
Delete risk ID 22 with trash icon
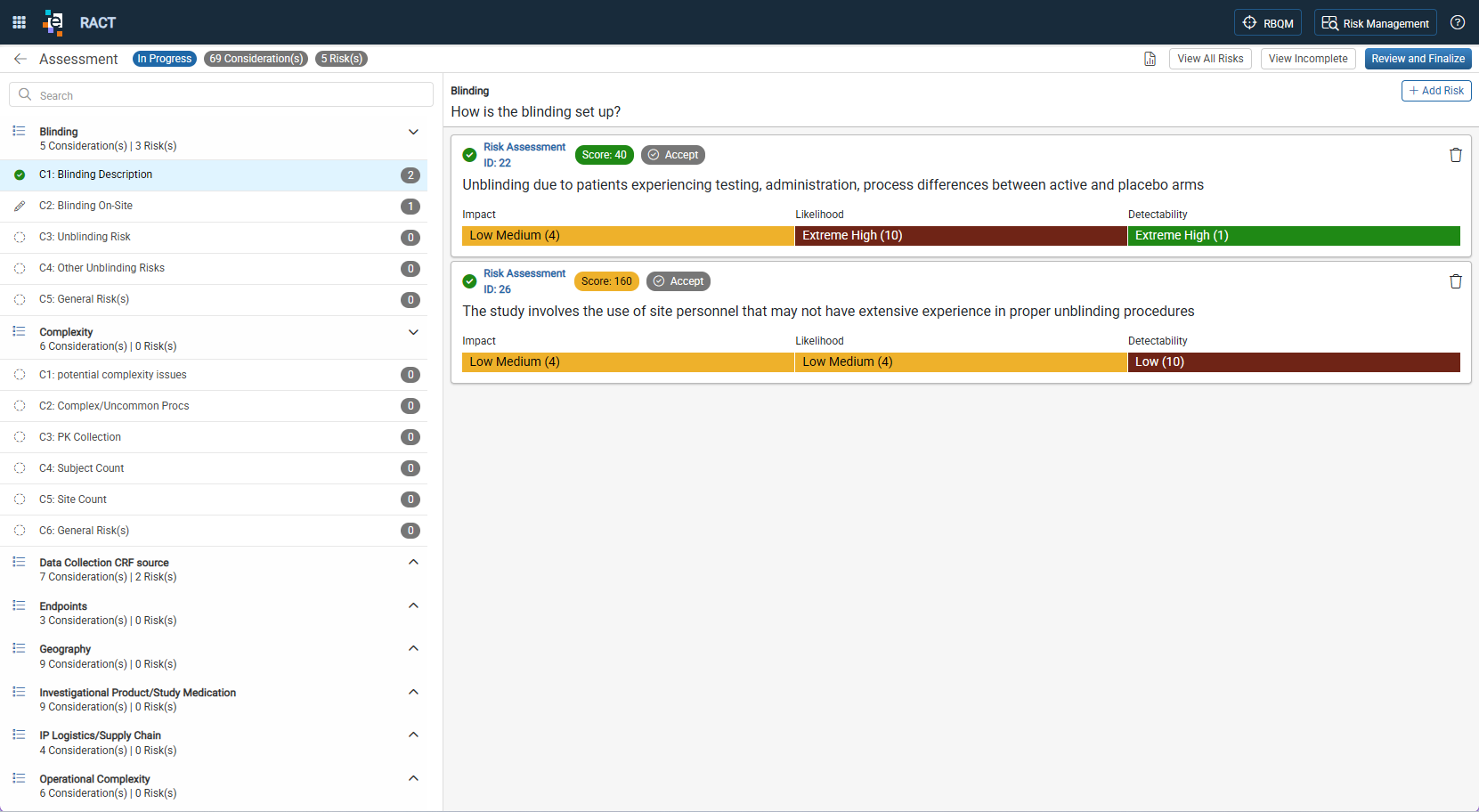pyautogui.click(x=1456, y=155)
